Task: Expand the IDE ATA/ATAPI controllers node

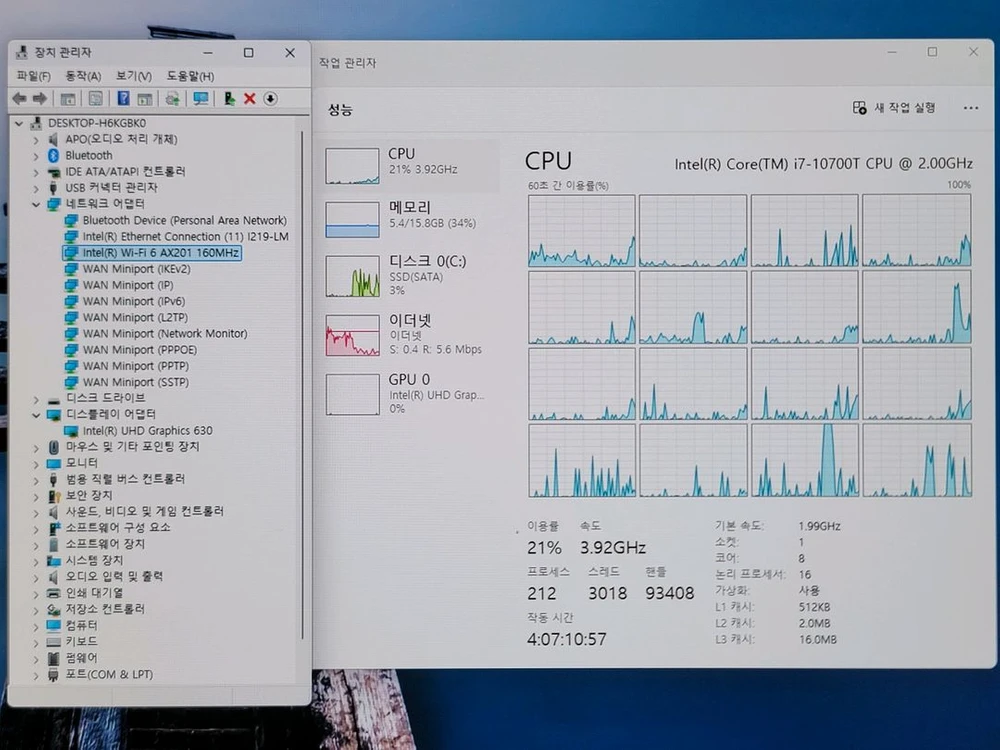Action: 36,172
